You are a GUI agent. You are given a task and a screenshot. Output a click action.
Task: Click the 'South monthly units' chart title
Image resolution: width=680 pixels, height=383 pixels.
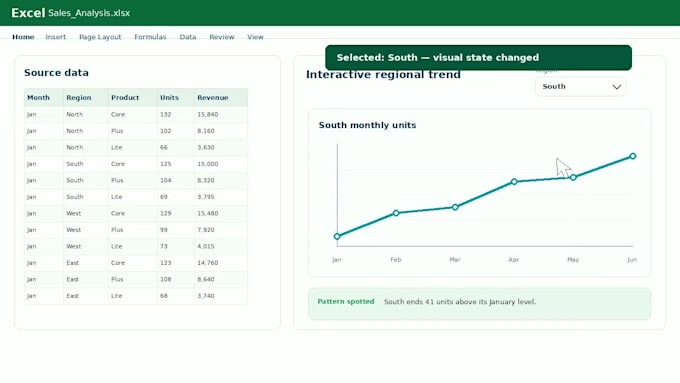(367, 125)
